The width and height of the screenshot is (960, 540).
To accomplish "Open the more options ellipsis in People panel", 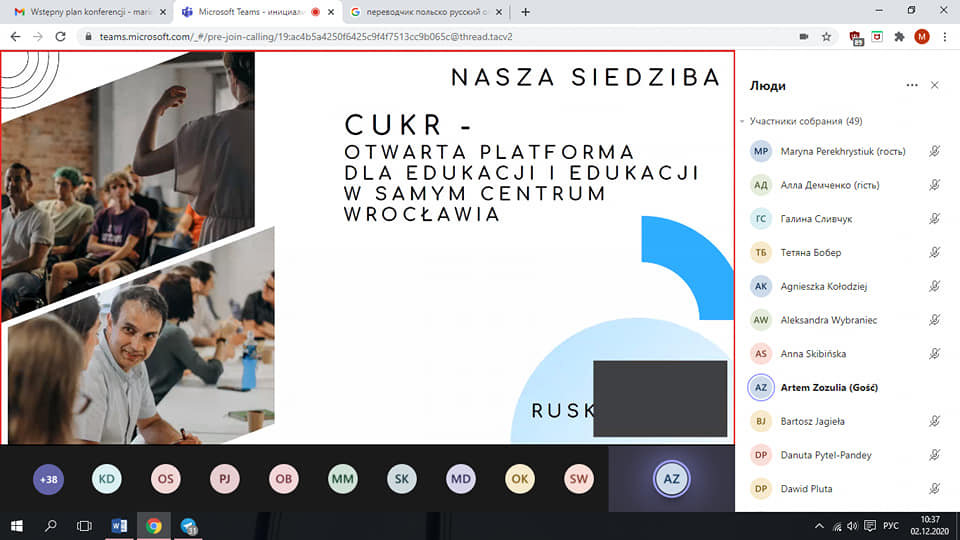I will [912, 85].
